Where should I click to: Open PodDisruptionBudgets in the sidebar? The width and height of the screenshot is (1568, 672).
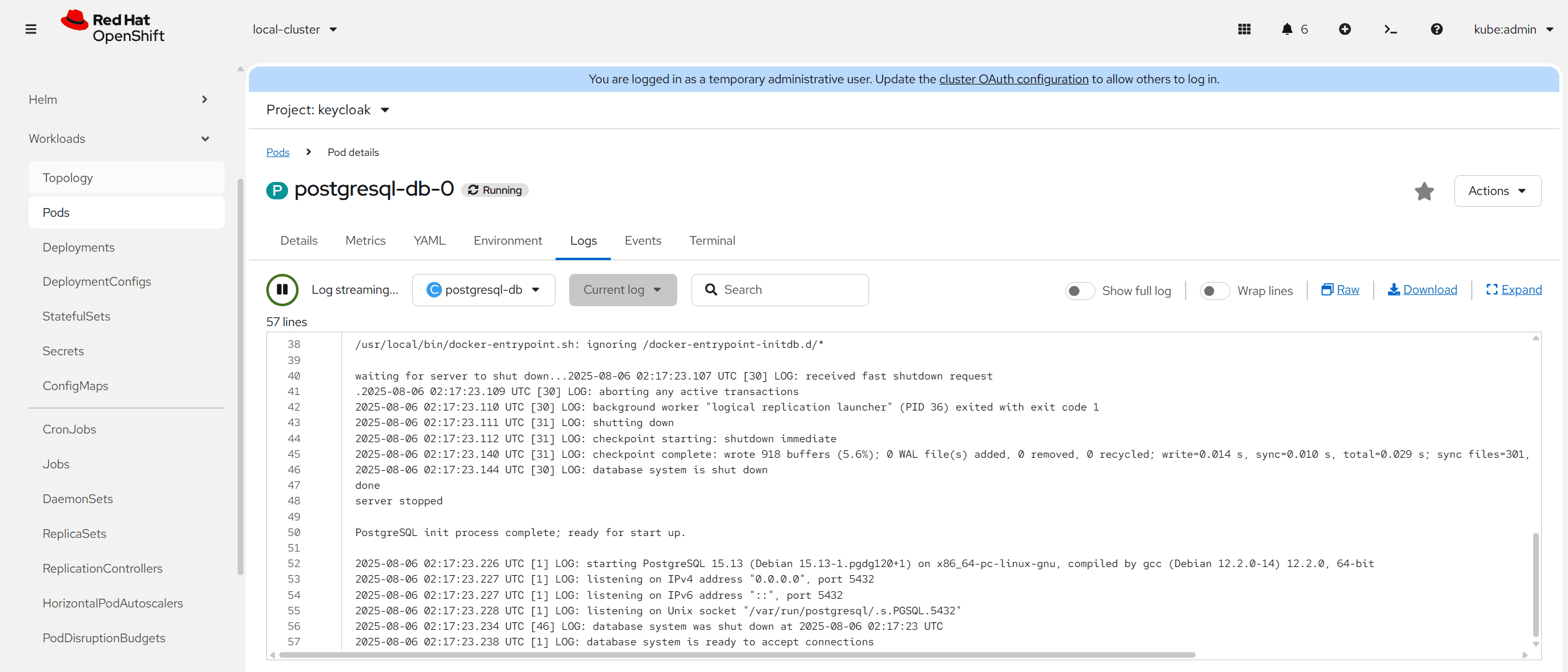127,638
